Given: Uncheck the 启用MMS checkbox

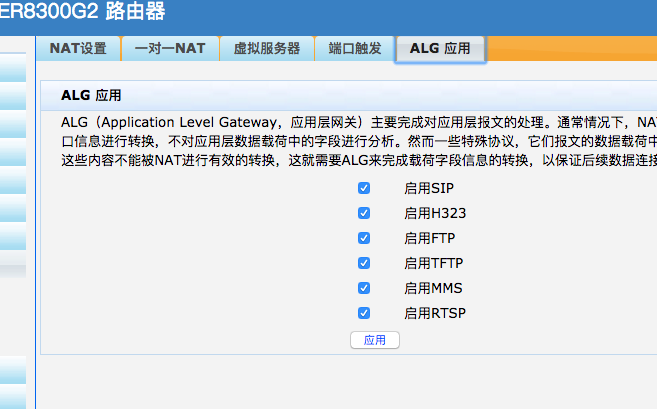Looking at the screenshot, I should coord(364,288).
